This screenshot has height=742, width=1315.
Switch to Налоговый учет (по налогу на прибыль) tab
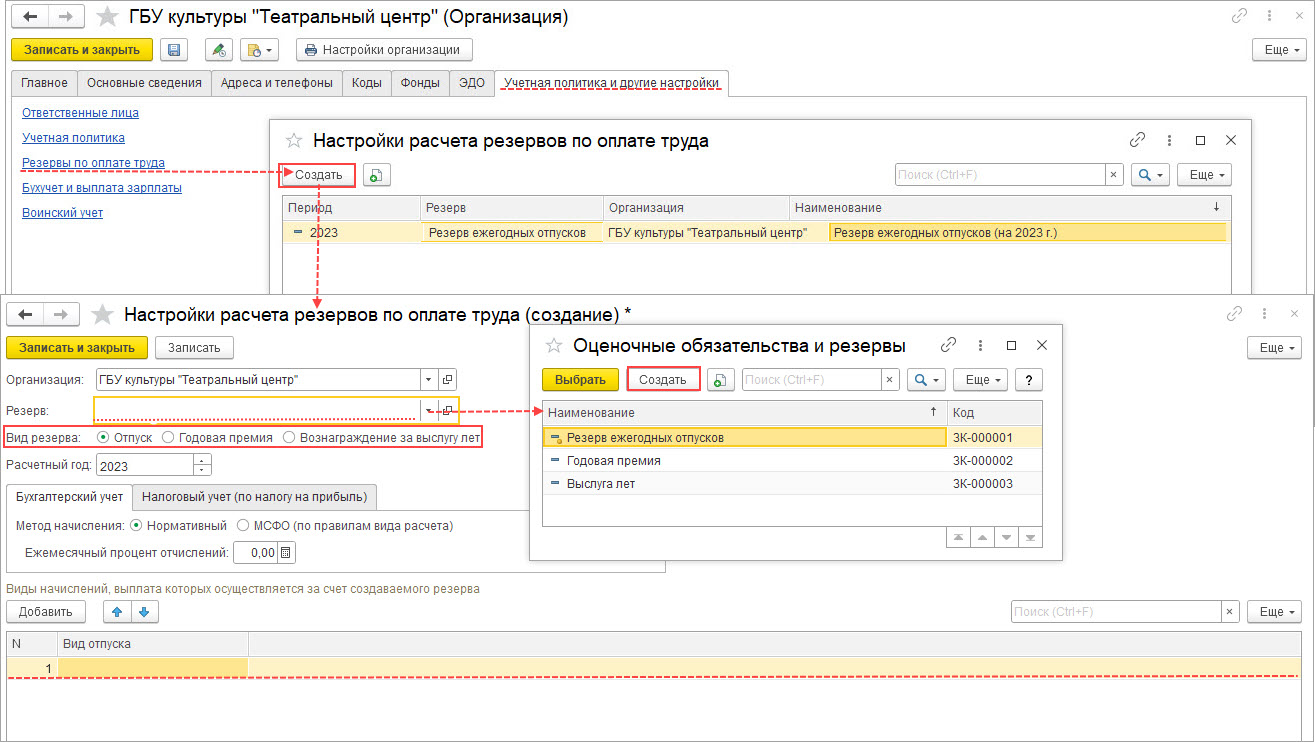(254, 496)
